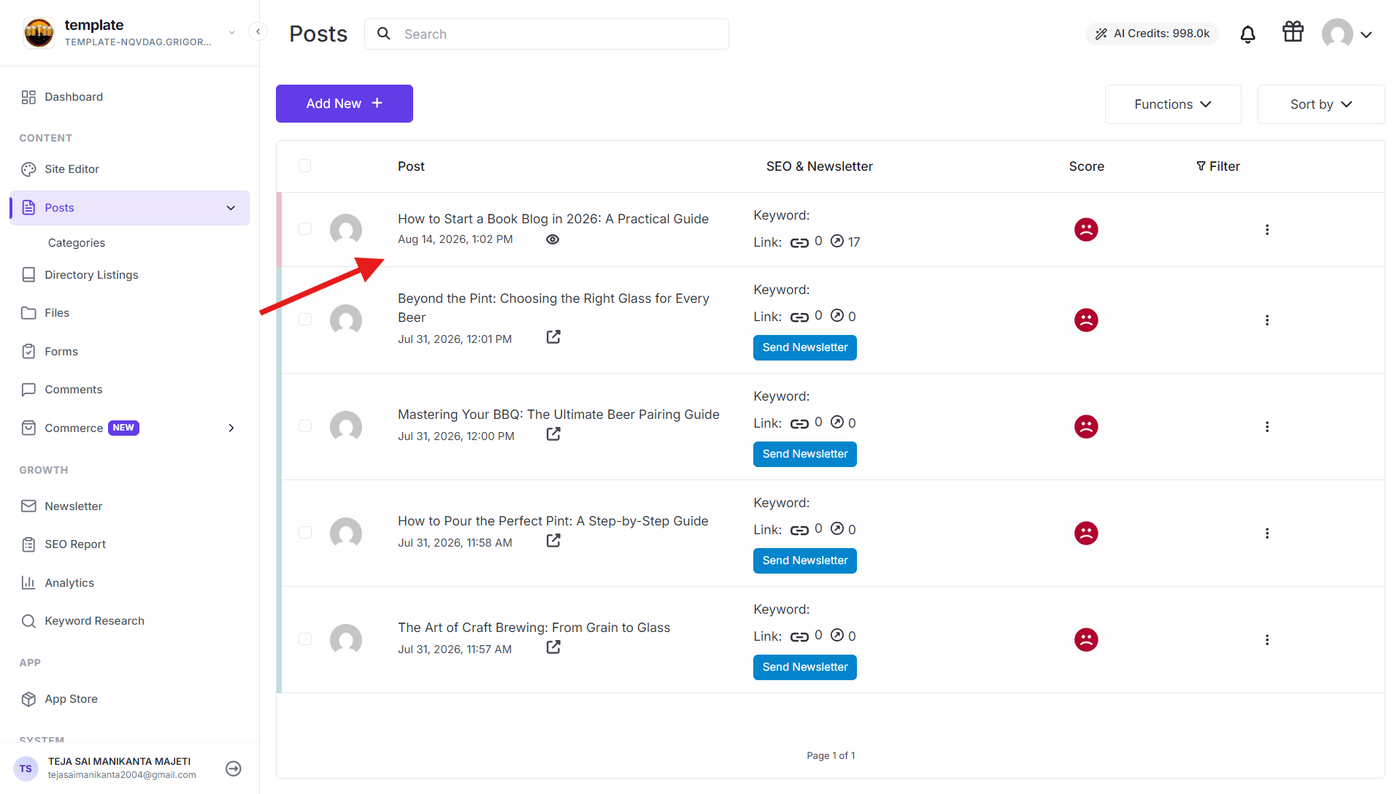Open external link icon for Art of Craft Brewing
1400x794 pixels.
pos(553,647)
